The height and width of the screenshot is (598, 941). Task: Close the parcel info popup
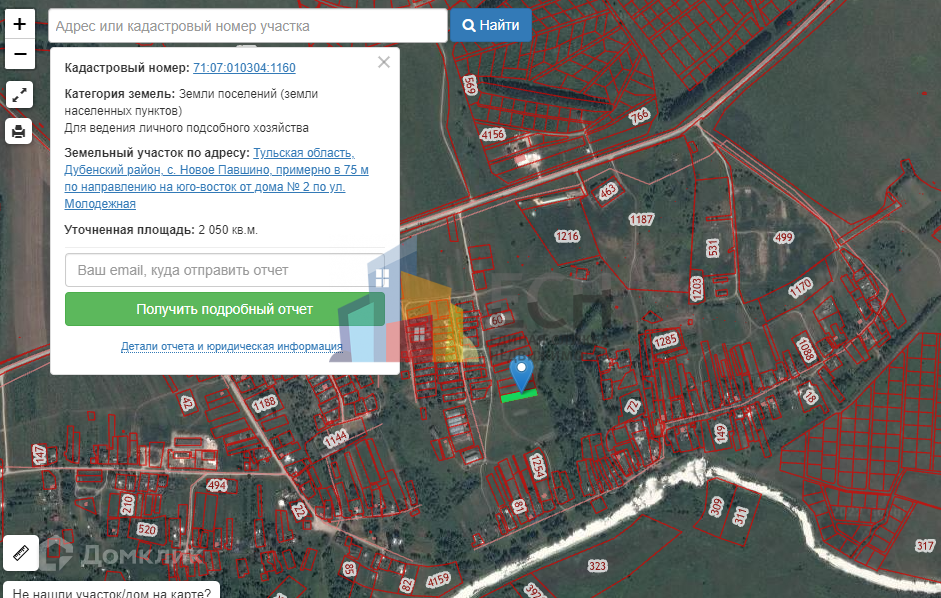(x=383, y=62)
